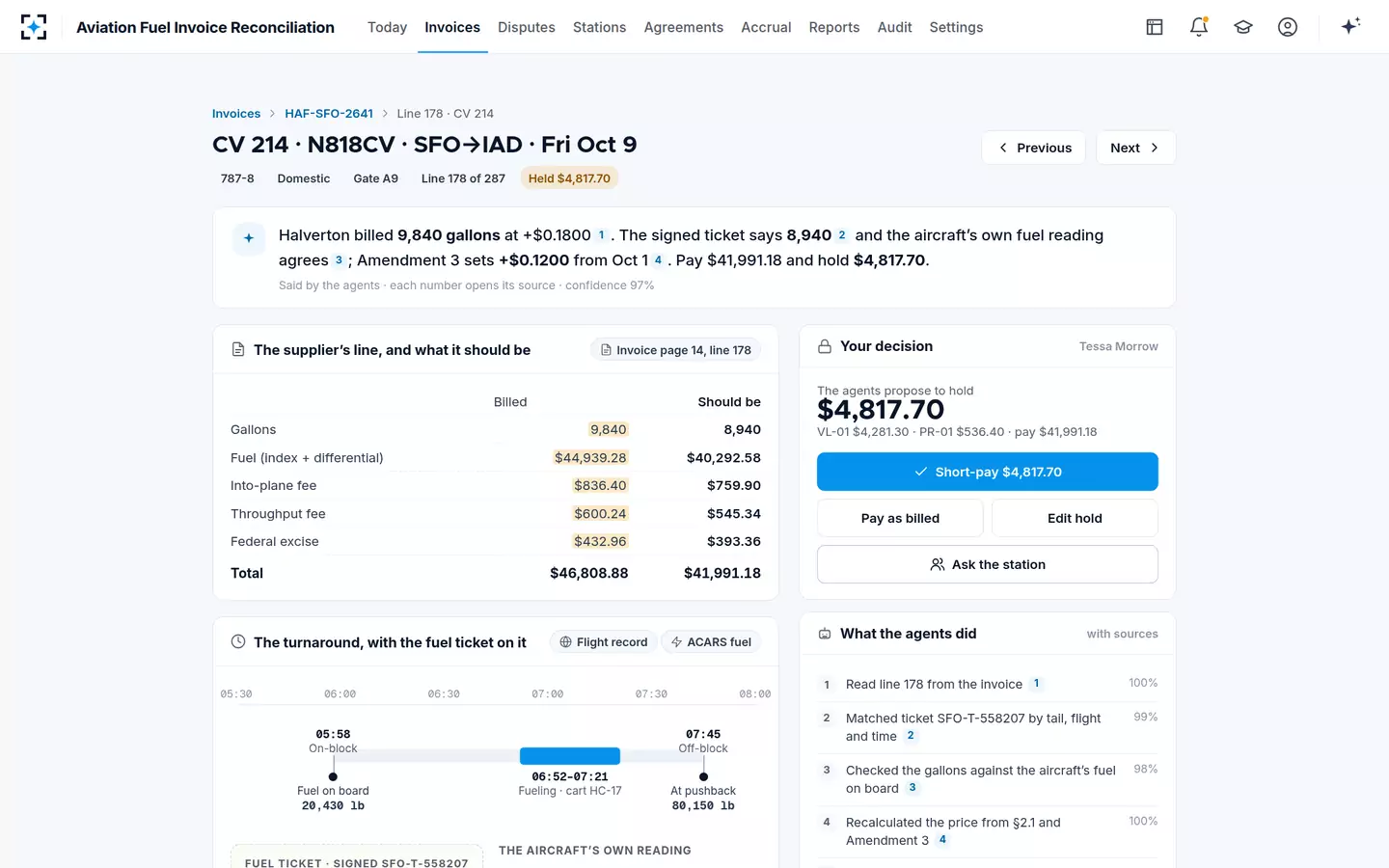Click Ask the station button
This screenshot has height=868, width=1389.
[988, 564]
